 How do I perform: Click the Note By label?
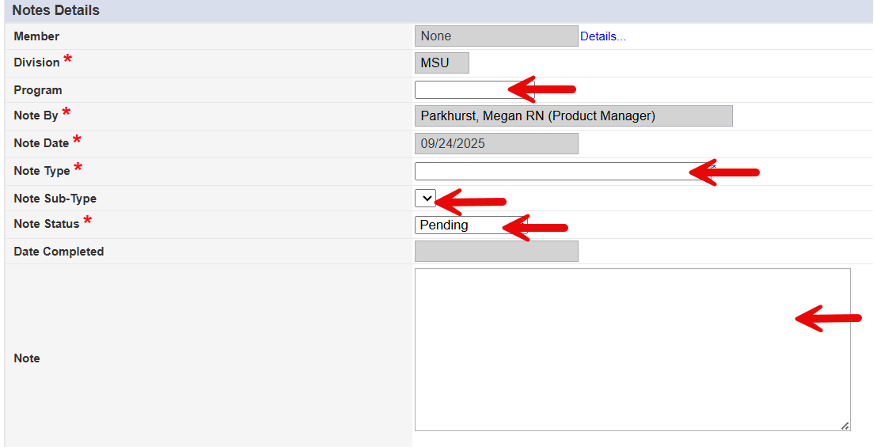36,116
